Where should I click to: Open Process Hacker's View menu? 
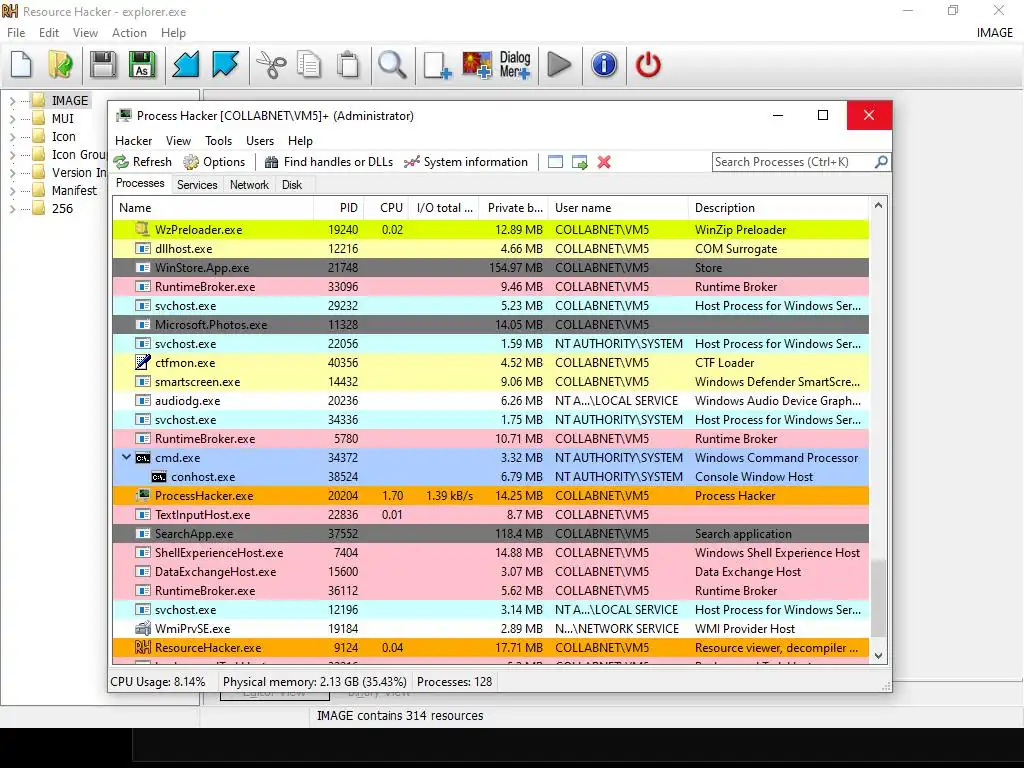point(178,140)
